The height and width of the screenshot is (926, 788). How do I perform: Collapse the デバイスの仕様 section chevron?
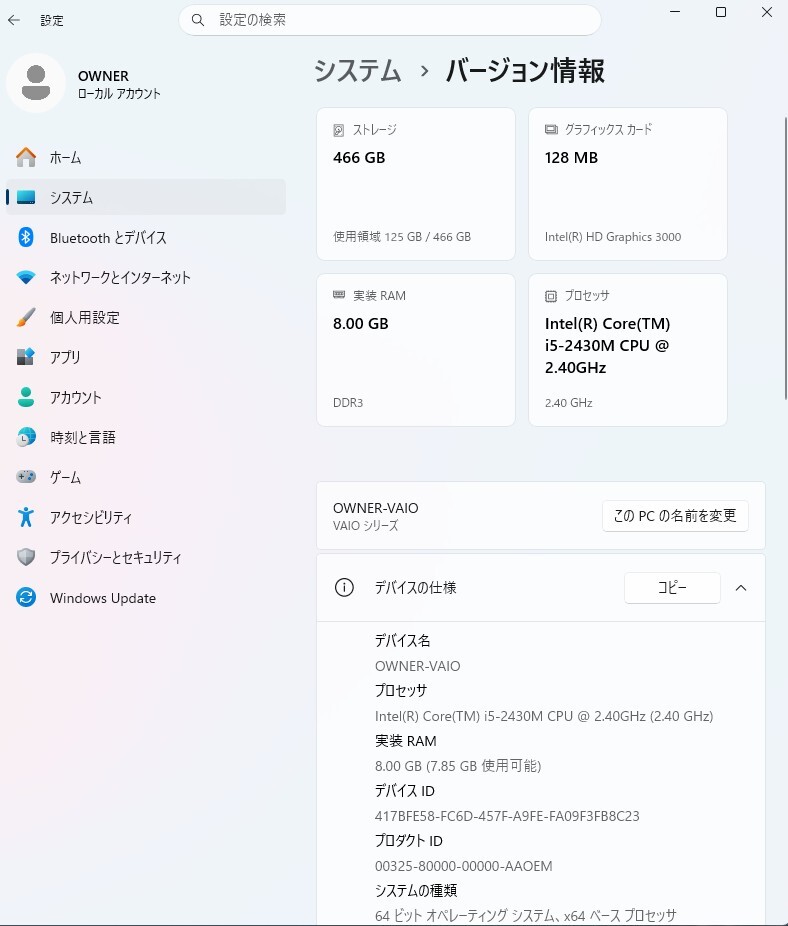coord(741,588)
